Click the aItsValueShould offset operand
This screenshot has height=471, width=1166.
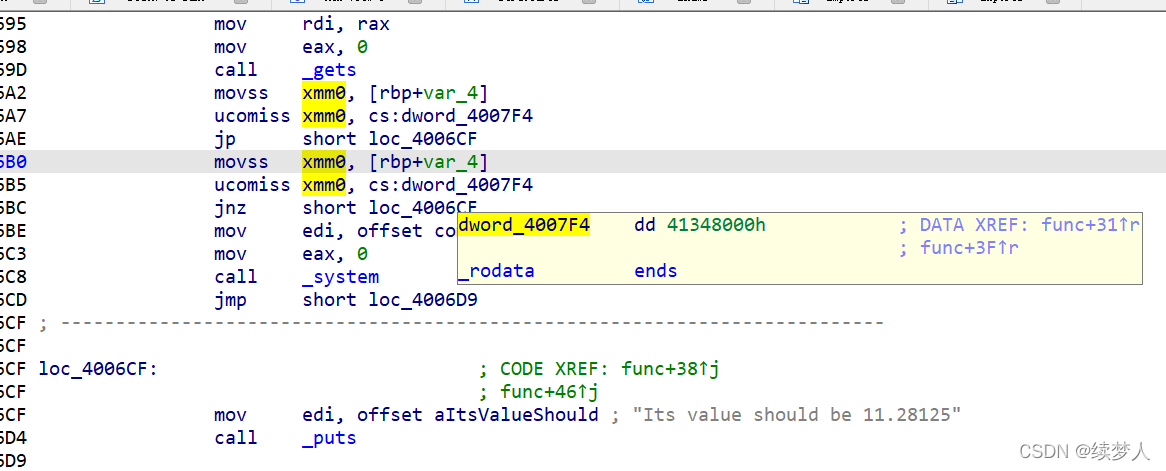tap(516, 415)
